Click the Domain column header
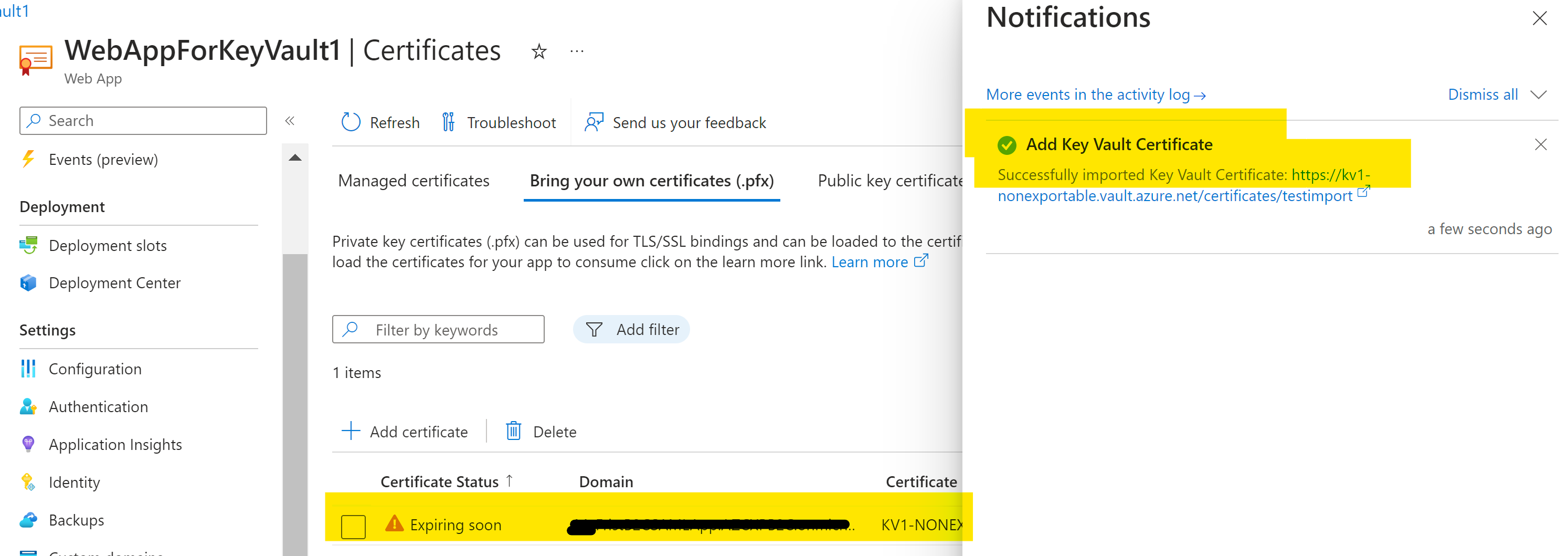Screen dimensions: 1568x556 (606, 481)
